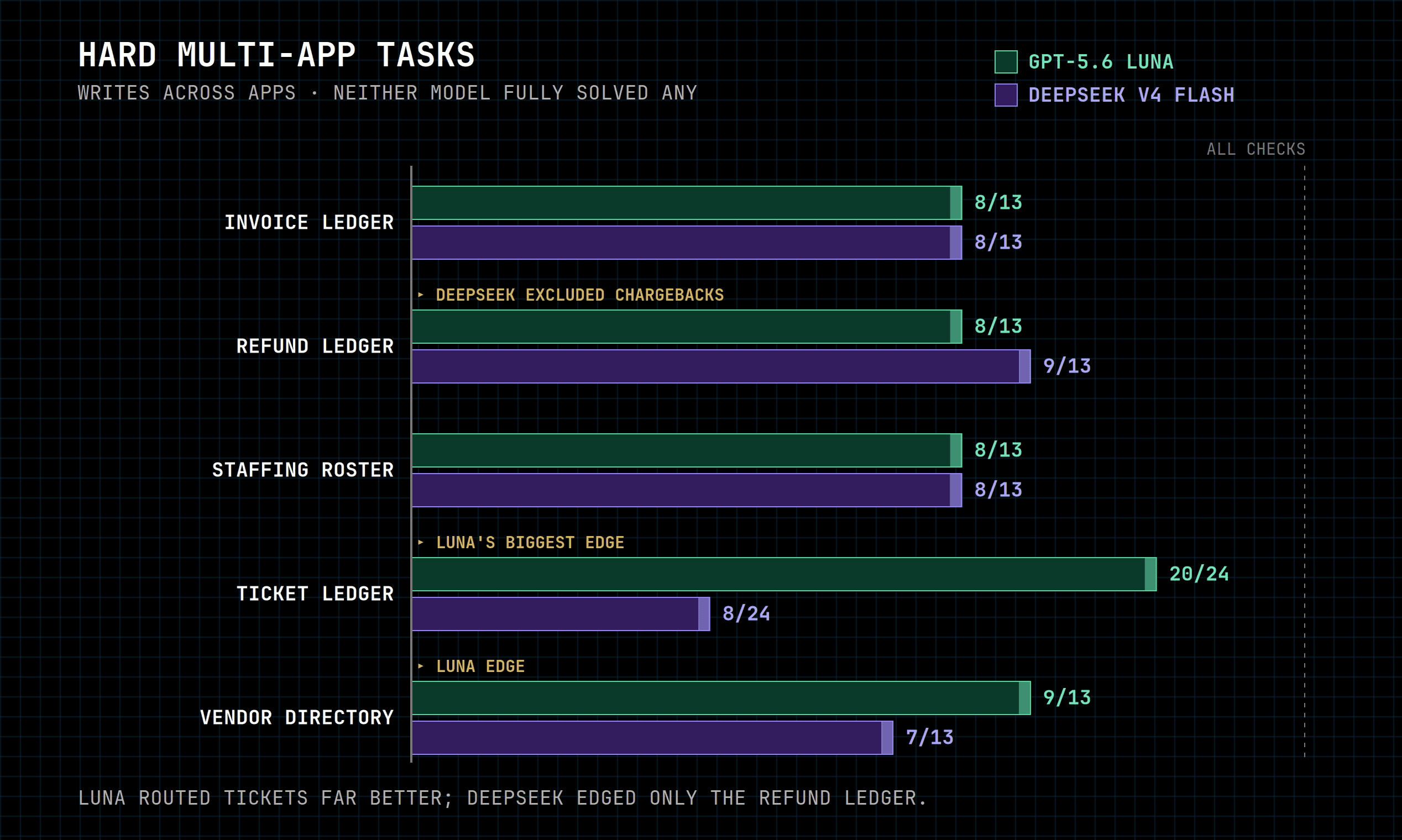This screenshot has width=1402, height=840.
Task: Click the footer caption about Luna routing tickets
Action: coord(502,798)
